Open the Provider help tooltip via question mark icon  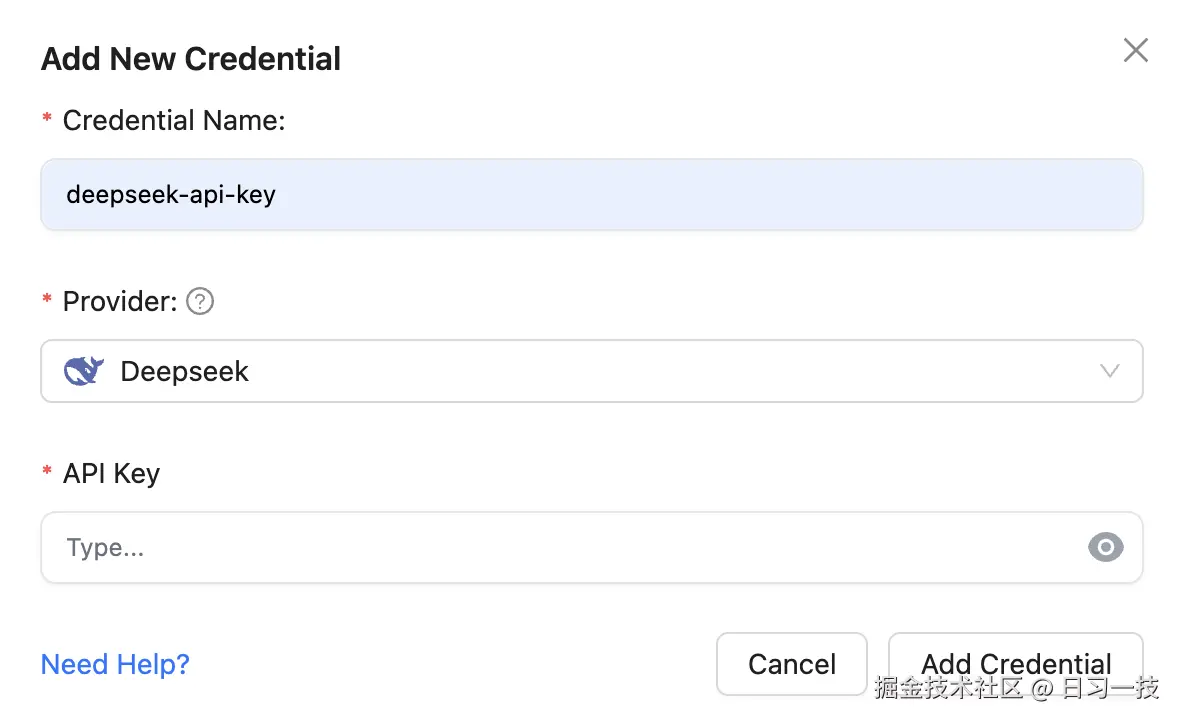tap(199, 301)
